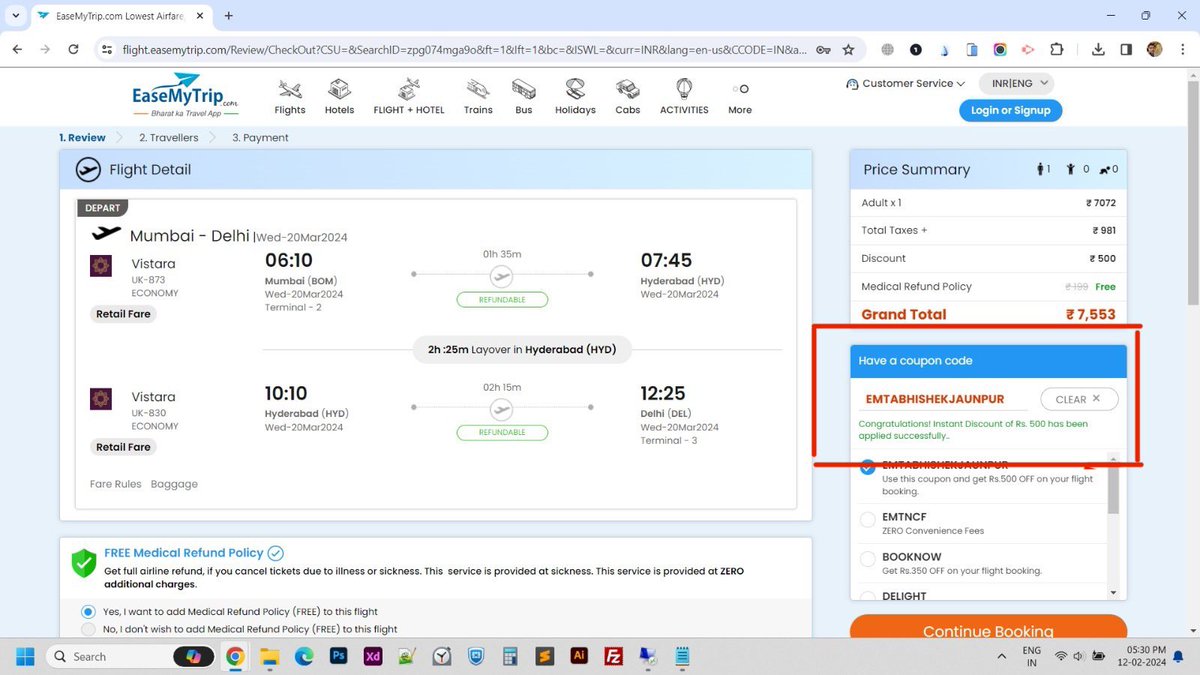This screenshot has width=1200, height=675.
Task: Launch Photoshop from the taskbar
Action: 339,656
